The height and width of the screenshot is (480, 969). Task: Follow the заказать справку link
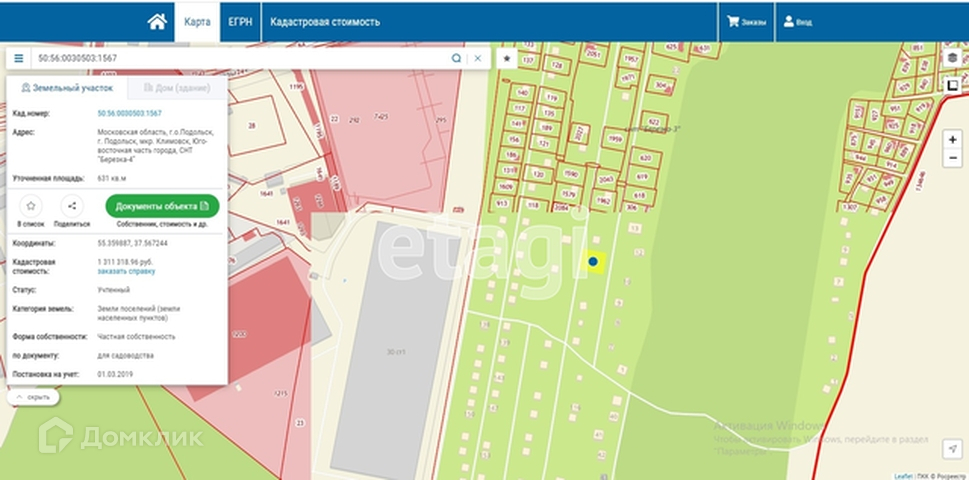(x=126, y=271)
